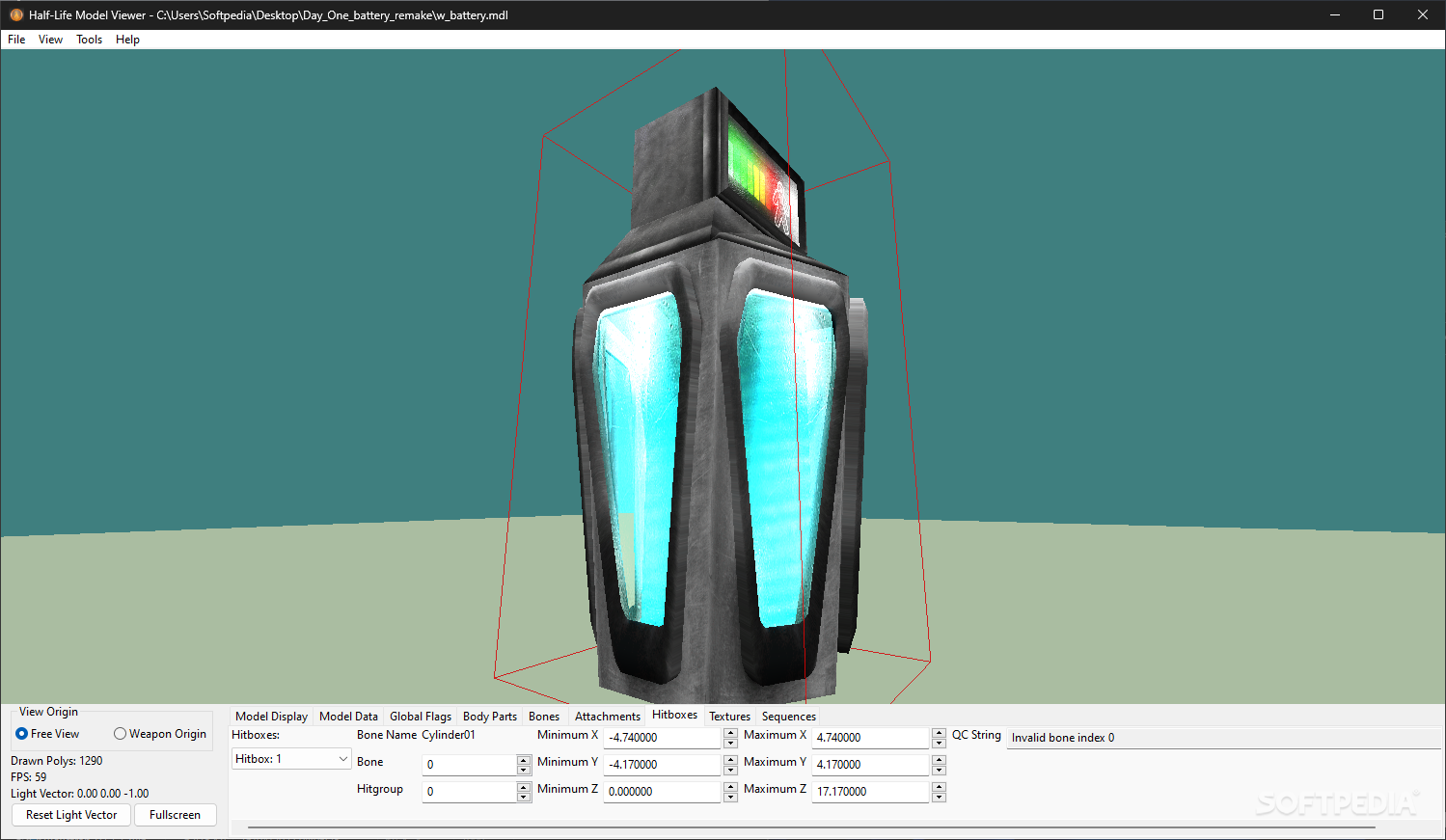Screen dimensions: 1446x840
Task: Click the battery model in the viewport
Action: 721,395
